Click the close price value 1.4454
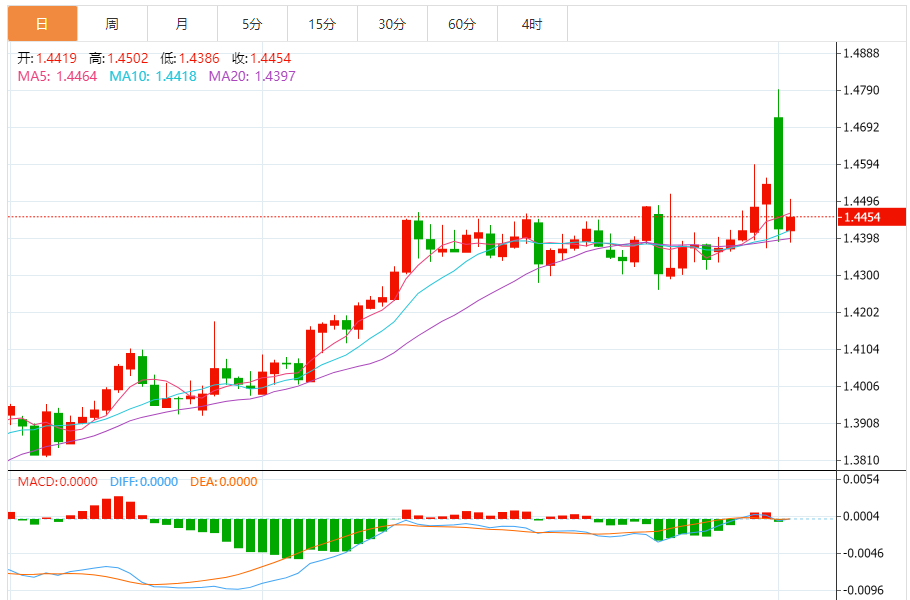910x600 pixels. (270, 58)
